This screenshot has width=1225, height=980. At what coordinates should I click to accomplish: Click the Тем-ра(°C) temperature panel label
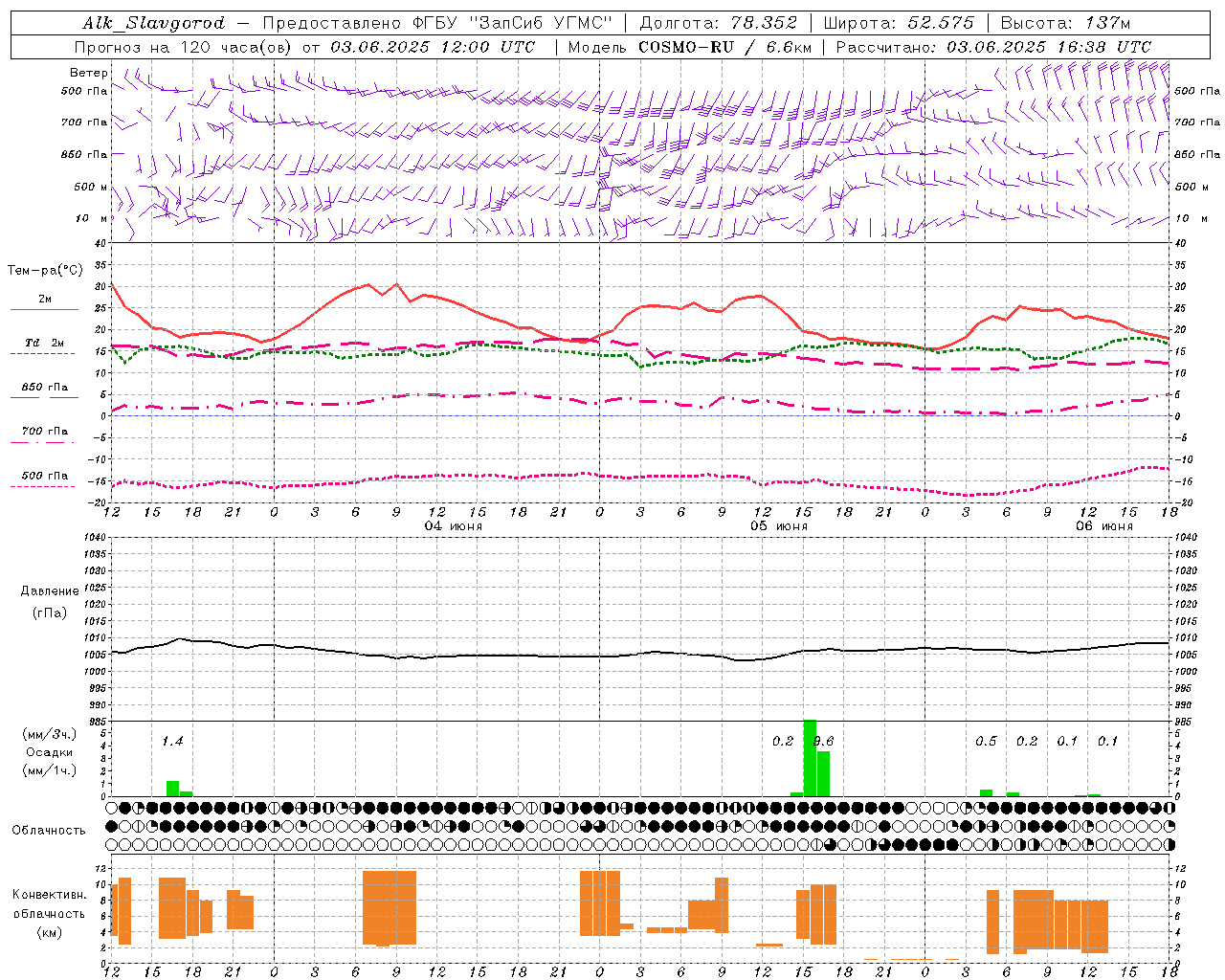(x=45, y=271)
